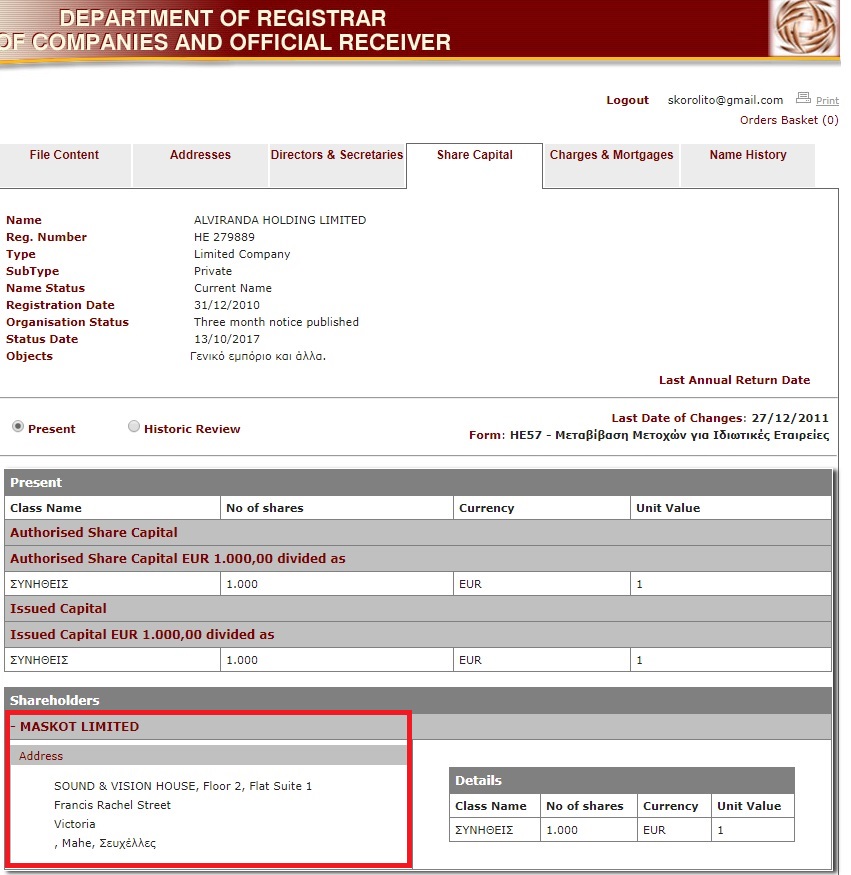Click the Issued Capital heading row
Screen dimensions: 851x875
point(58,609)
